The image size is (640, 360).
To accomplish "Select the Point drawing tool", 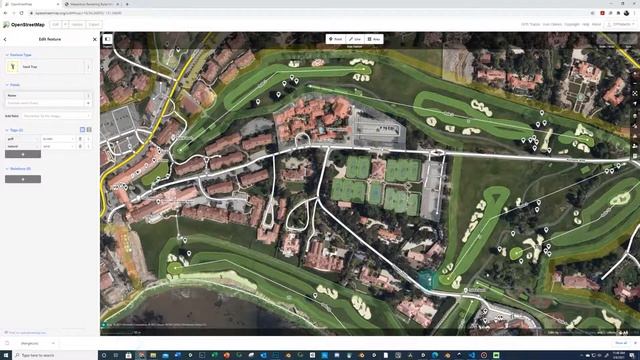I will tap(336, 39).
